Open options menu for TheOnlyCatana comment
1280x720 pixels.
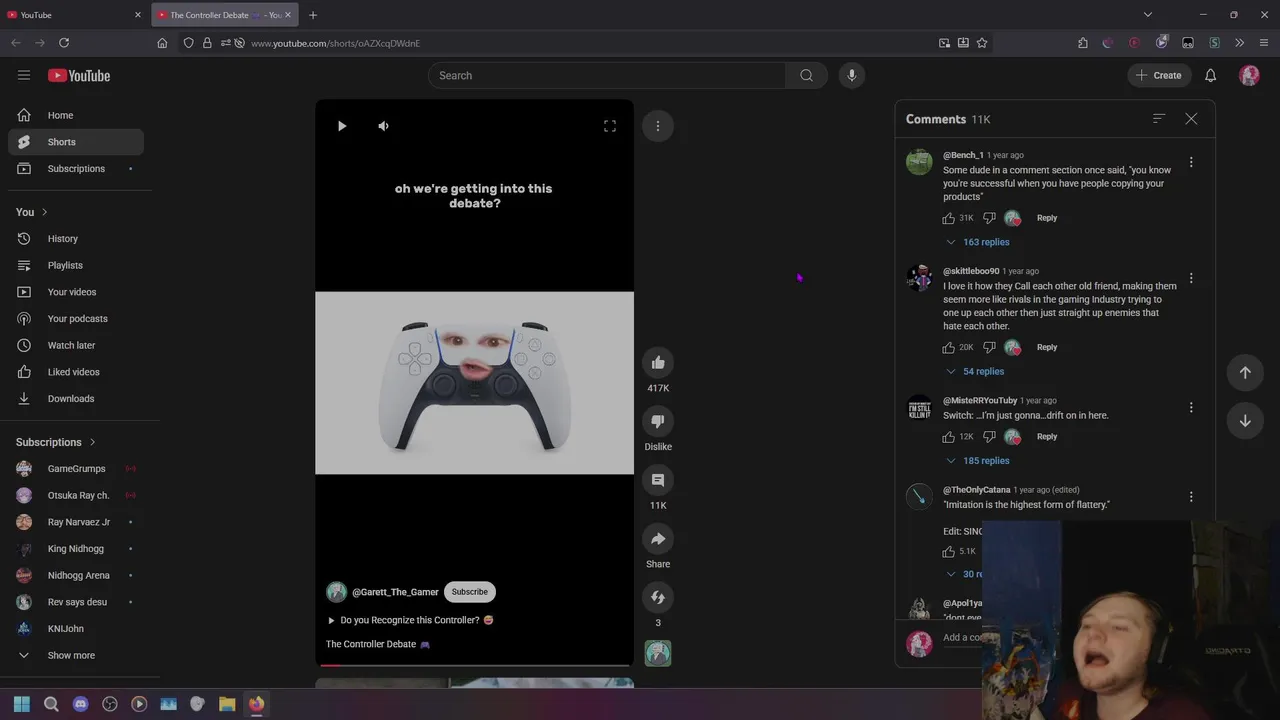pos(1191,497)
